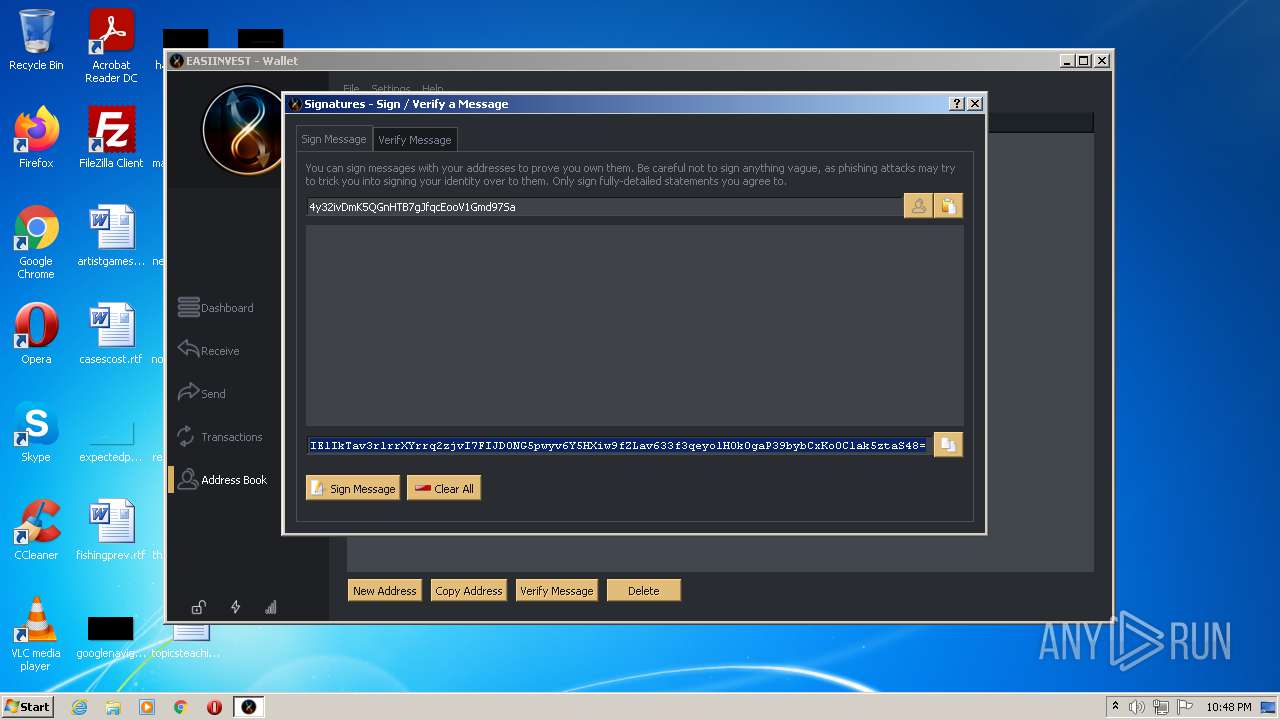
Task: Click the EASIINVEST logo image
Action: click(244, 130)
